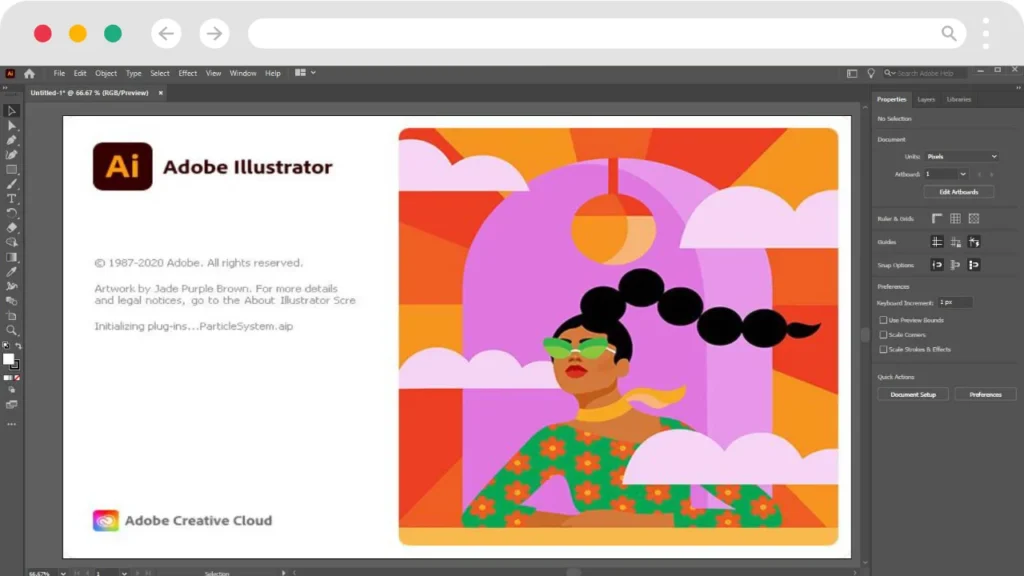
Task: Open the File menu
Action: [59, 73]
